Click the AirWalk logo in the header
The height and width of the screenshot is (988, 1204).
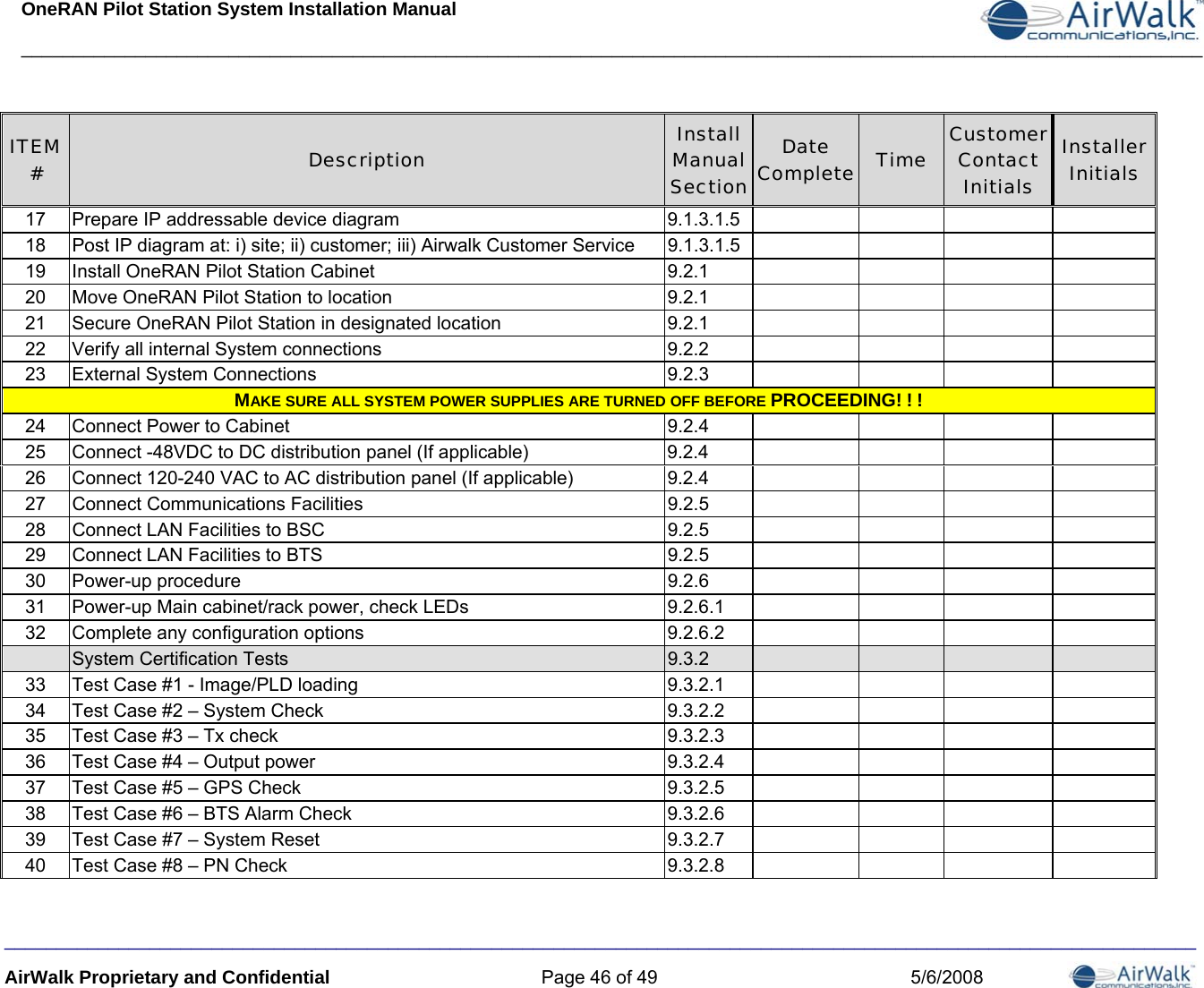coord(1091,21)
